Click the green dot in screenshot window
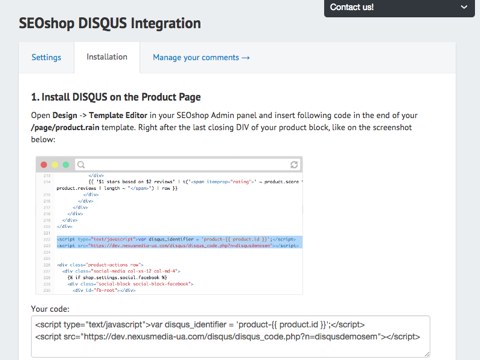480x360 pixels. pos(66,165)
